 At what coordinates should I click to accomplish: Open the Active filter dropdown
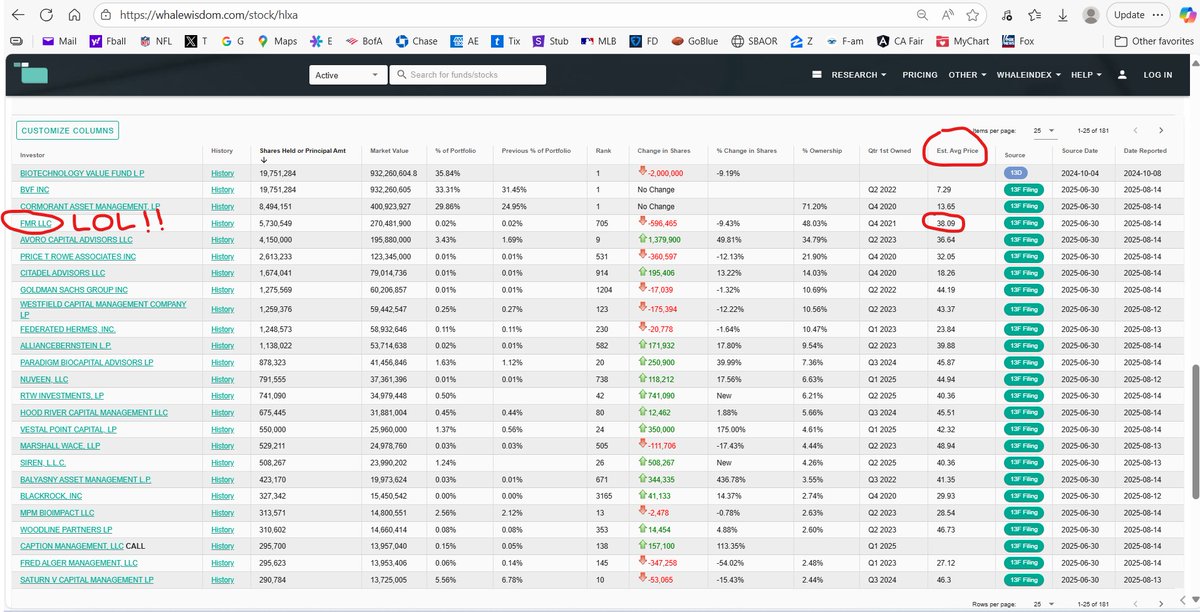point(347,75)
